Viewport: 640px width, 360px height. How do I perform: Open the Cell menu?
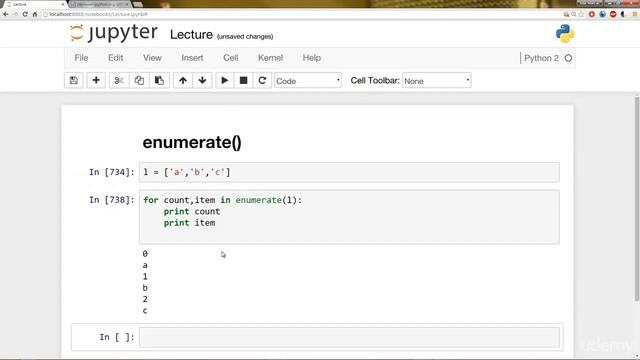231,58
